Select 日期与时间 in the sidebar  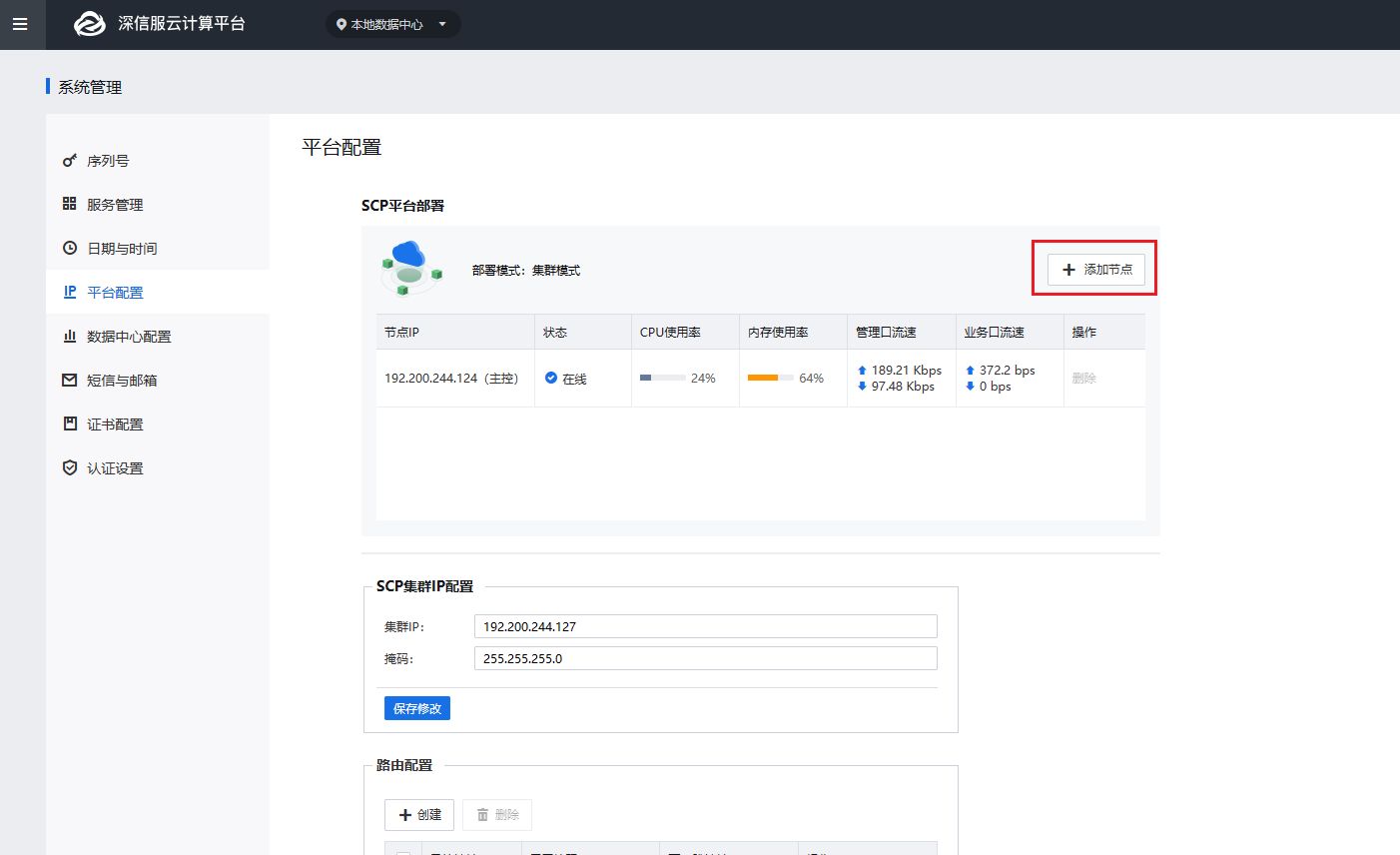(x=158, y=248)
